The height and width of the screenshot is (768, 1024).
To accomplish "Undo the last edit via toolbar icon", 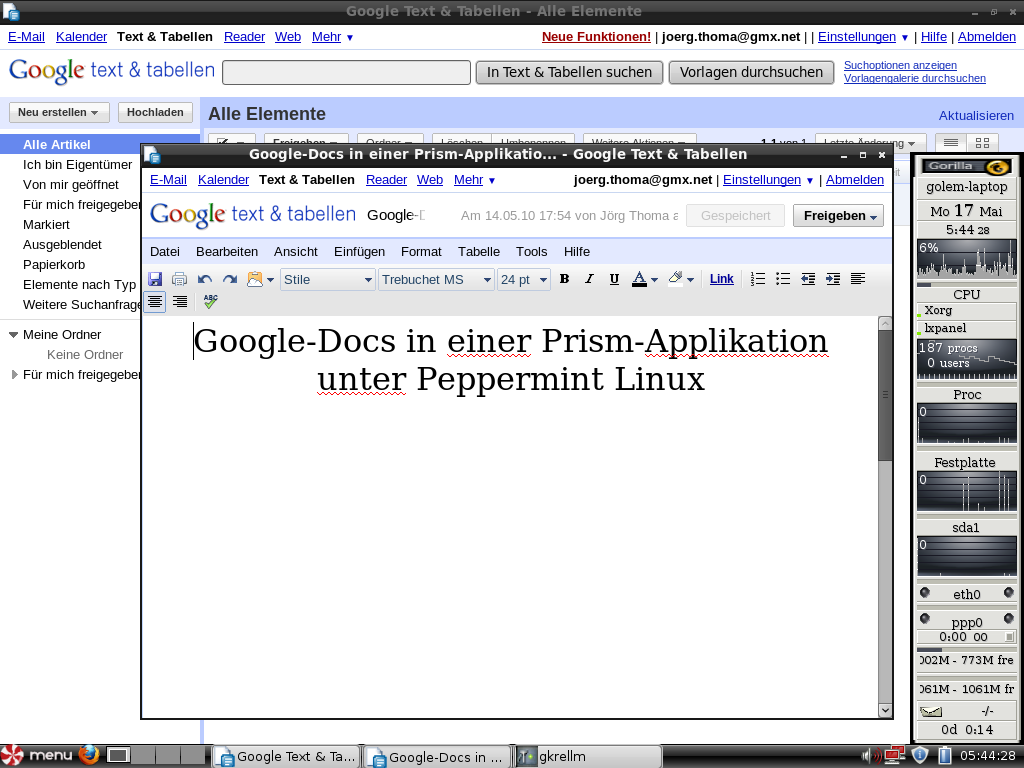I will (x=203, y=279).
